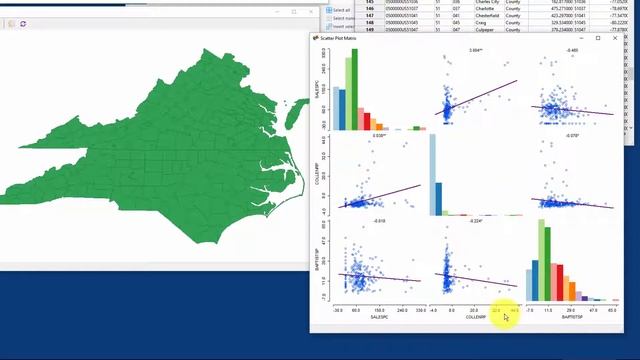
Task: Click the Scatter Plot Matrix title bar icon
Action: 315,38
